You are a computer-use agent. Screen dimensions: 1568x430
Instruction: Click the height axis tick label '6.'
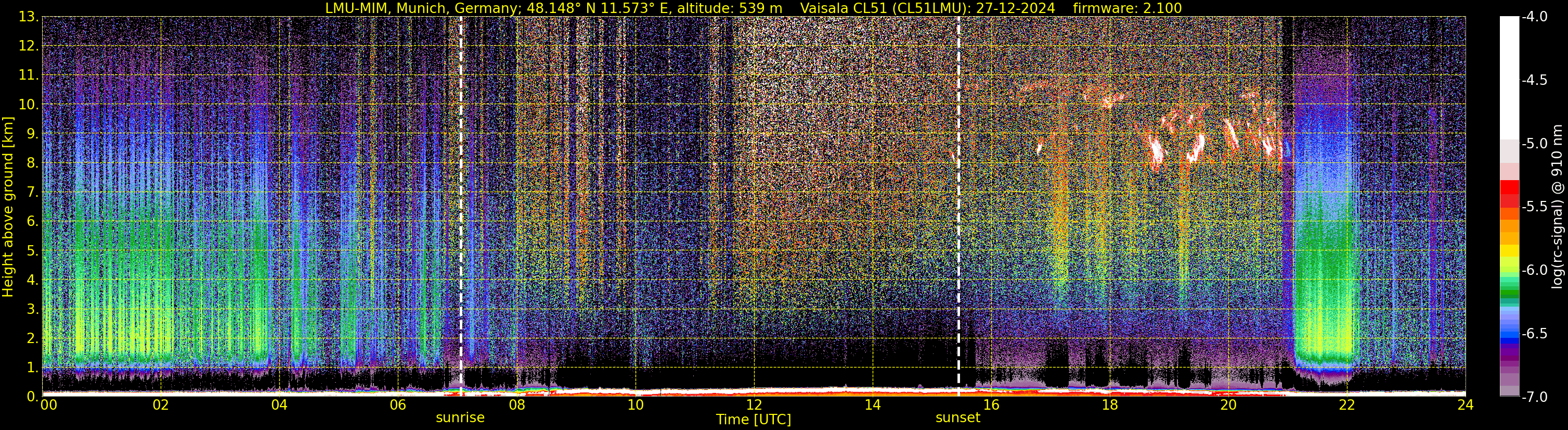32,222
